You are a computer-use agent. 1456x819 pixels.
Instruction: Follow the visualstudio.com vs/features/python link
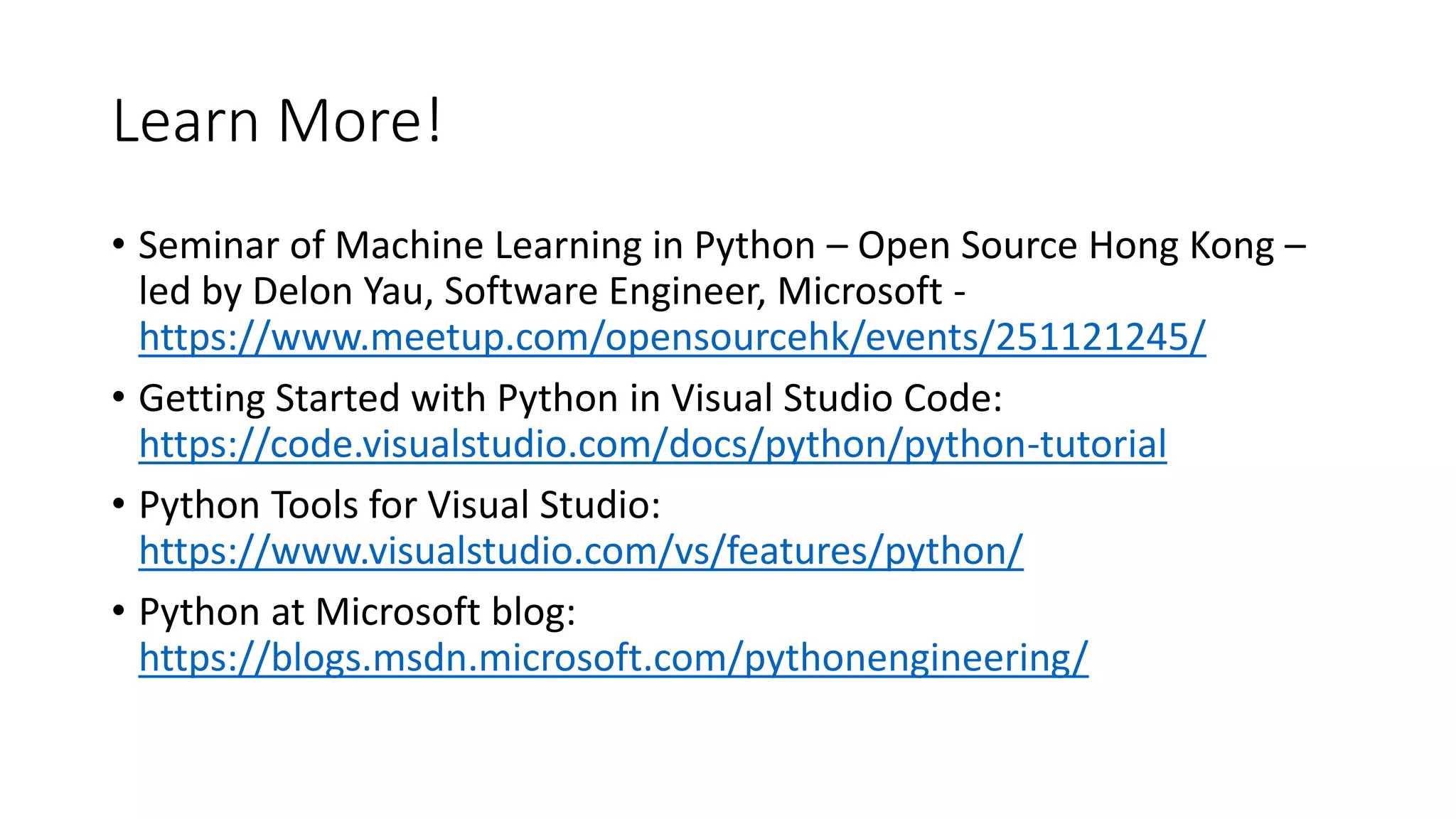(581, 551)
